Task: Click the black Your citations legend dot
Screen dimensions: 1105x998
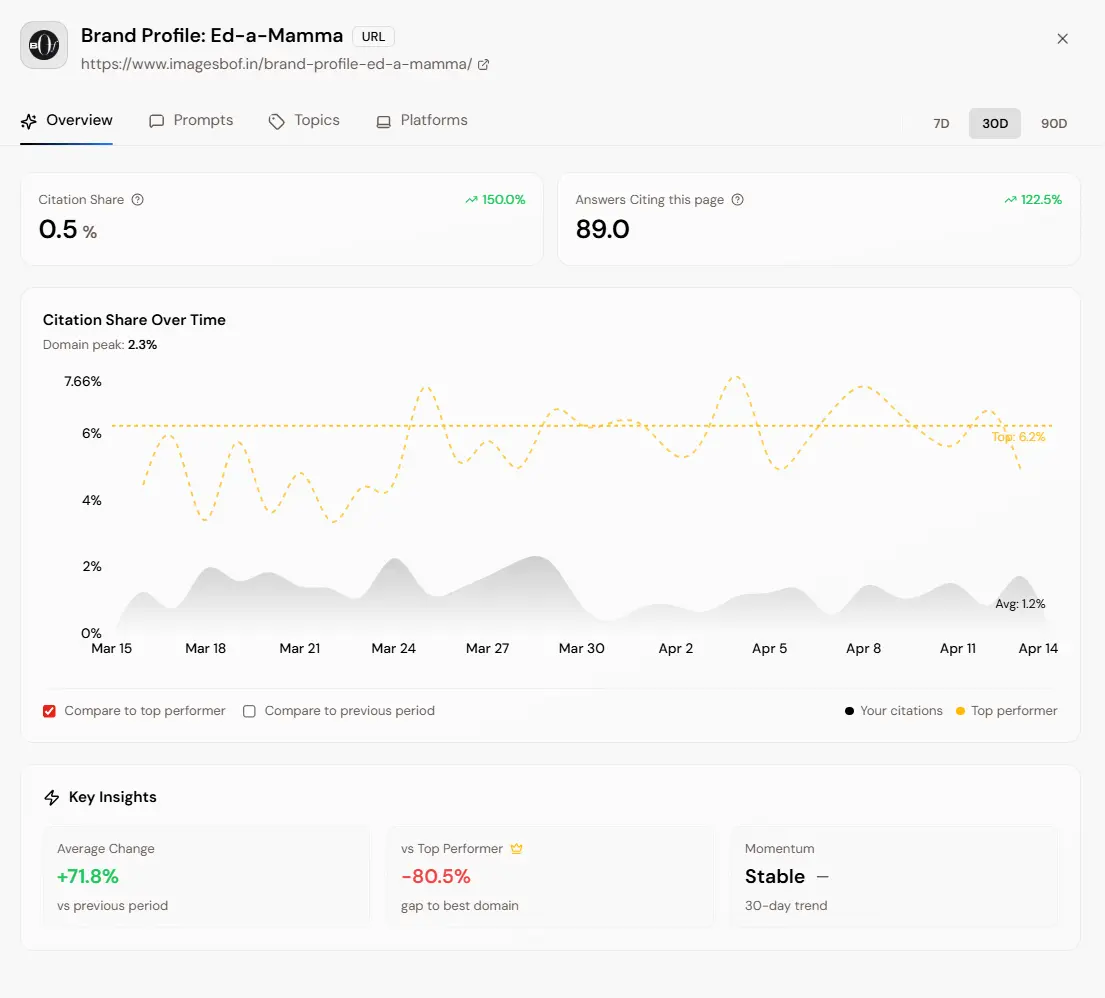Action: 849,711
